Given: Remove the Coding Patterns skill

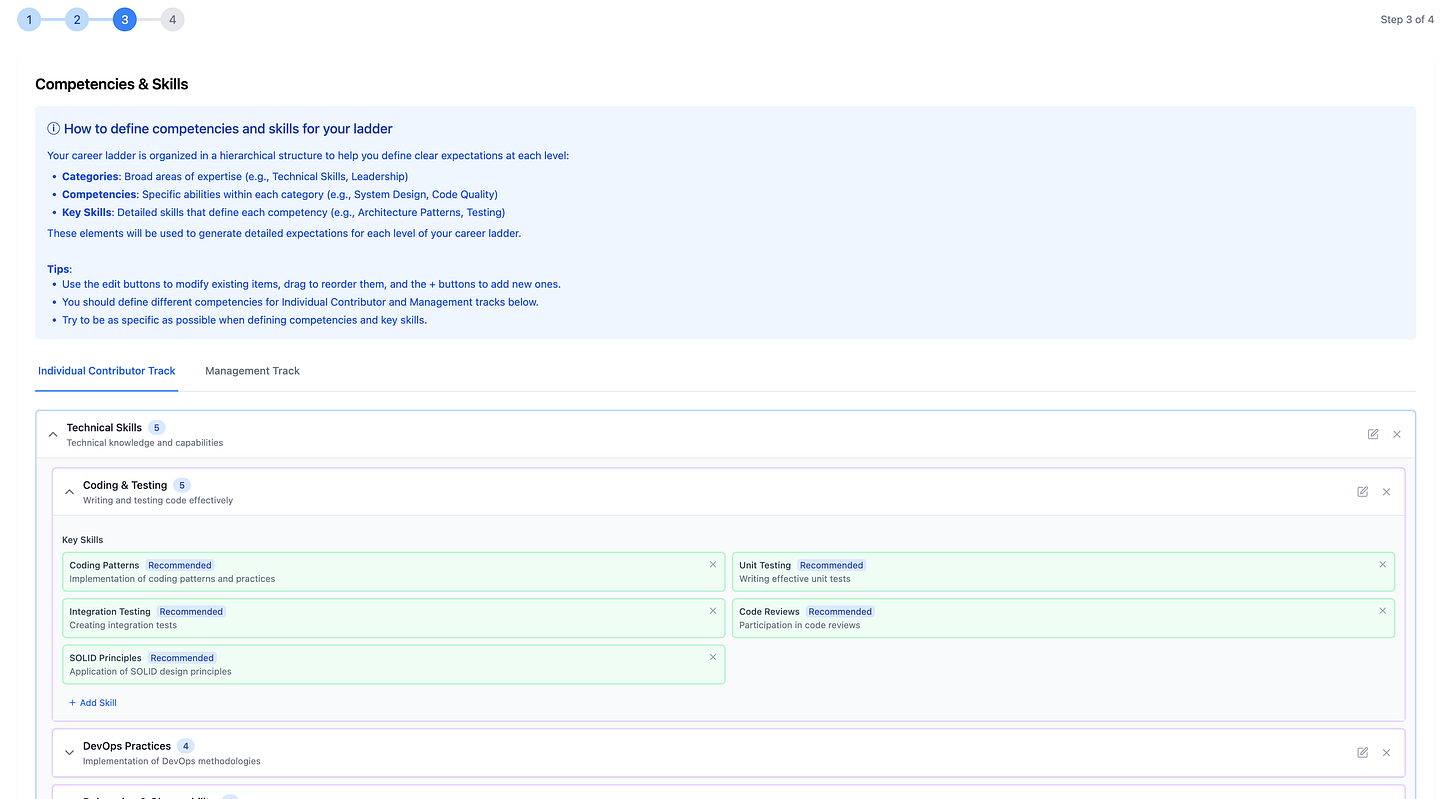Looking at the screenshot, I should [713, 564].
